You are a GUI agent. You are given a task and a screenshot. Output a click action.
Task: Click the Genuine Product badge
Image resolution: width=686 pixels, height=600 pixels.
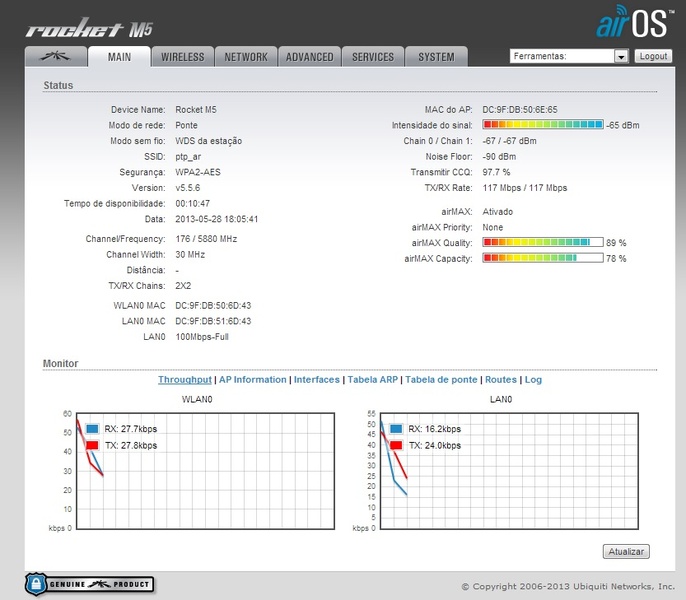click(x=89, y=584)
